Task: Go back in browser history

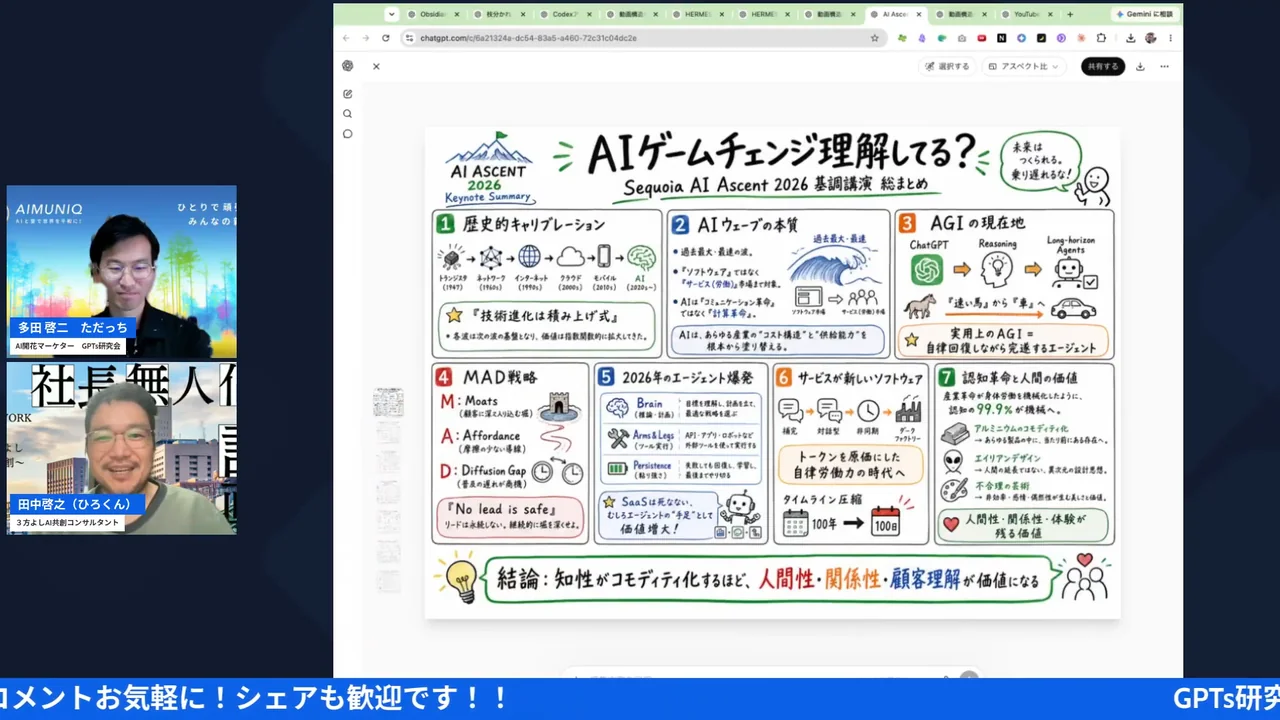Action: click(x=346, y=38)
